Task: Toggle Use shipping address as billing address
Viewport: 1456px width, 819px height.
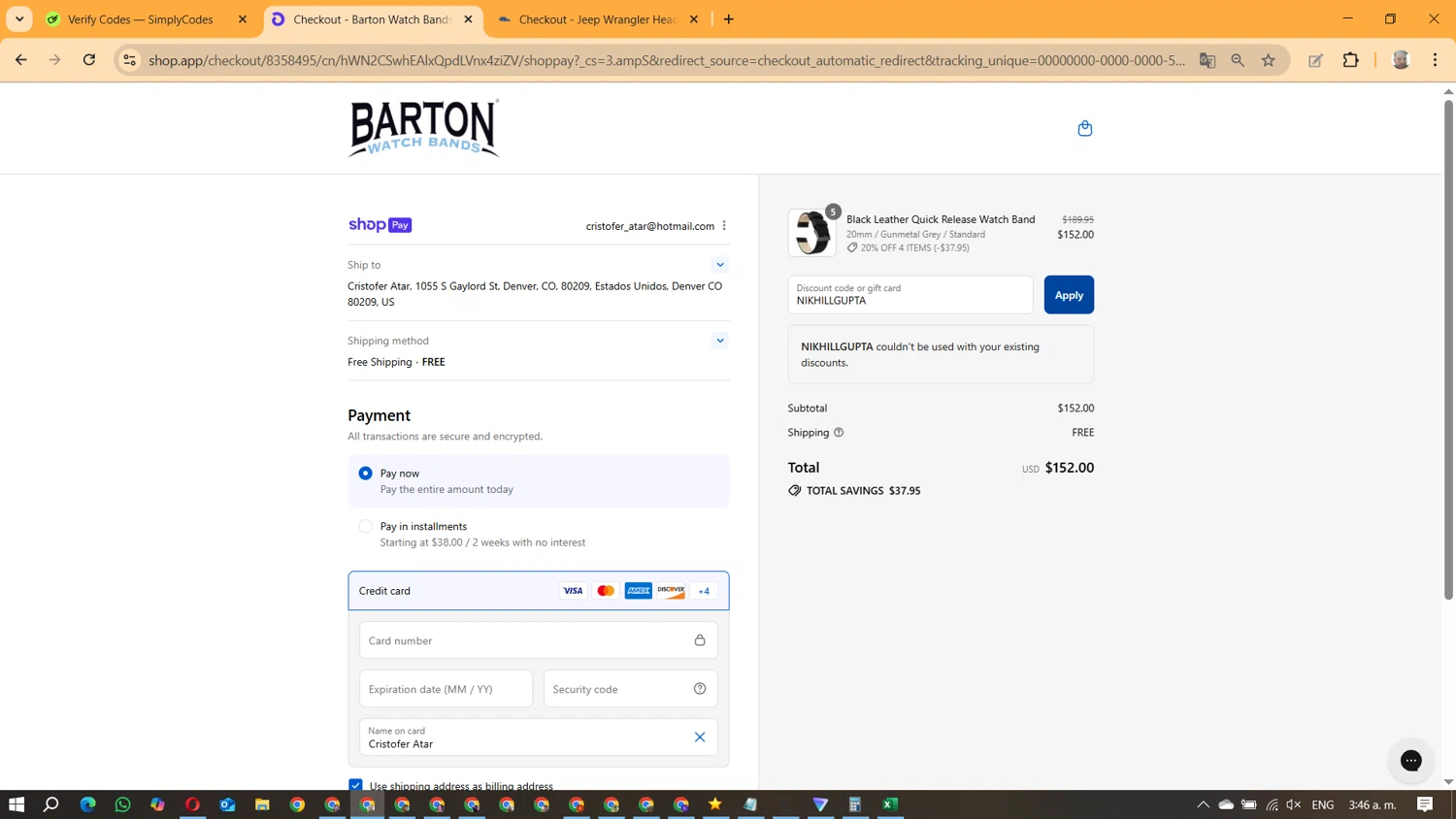Action: [355, 785]
